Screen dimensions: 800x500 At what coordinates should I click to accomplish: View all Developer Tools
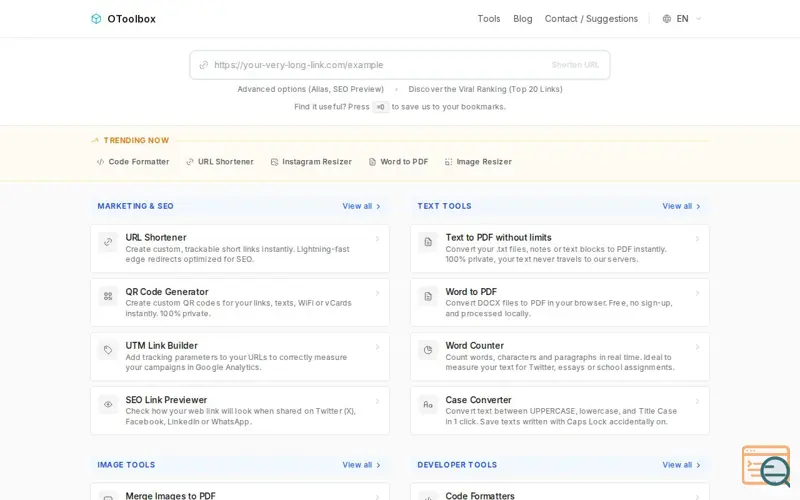(681, 465)
